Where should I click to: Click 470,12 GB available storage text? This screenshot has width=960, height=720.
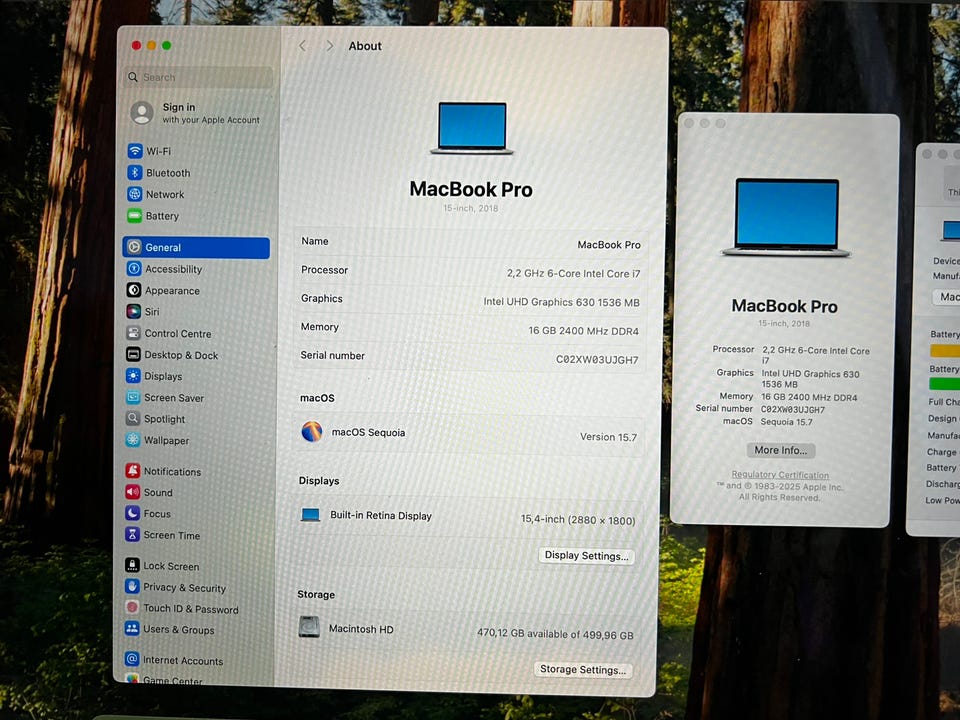point(555,634)
